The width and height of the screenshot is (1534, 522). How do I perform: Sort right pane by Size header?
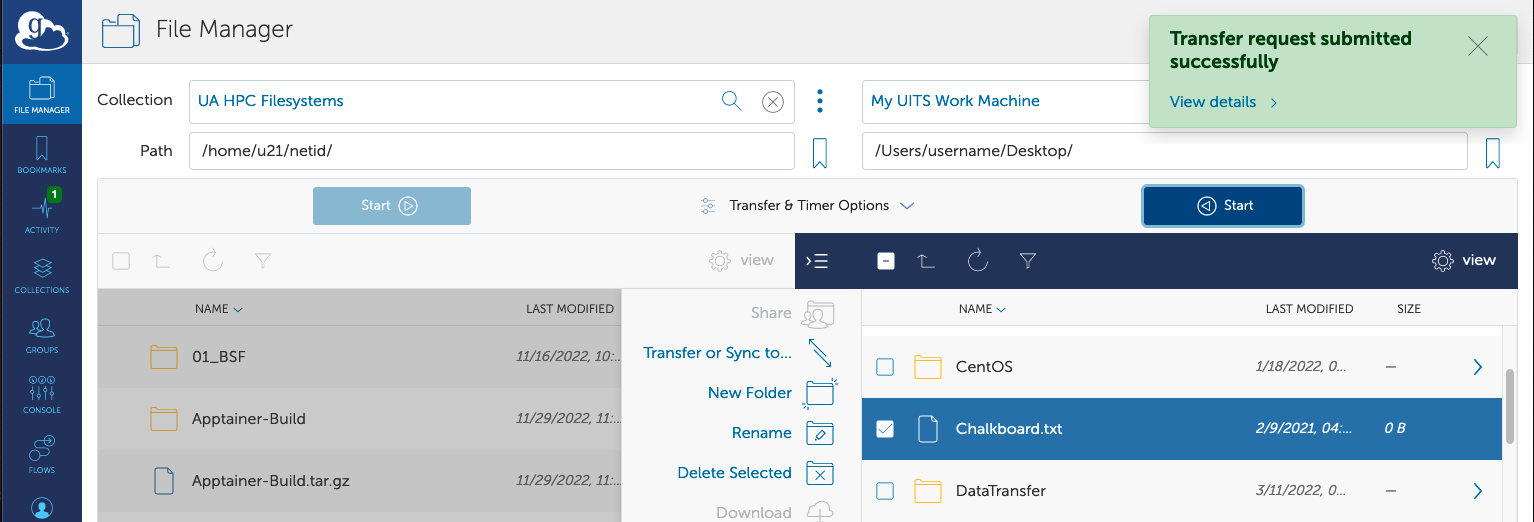point(1409,309)
